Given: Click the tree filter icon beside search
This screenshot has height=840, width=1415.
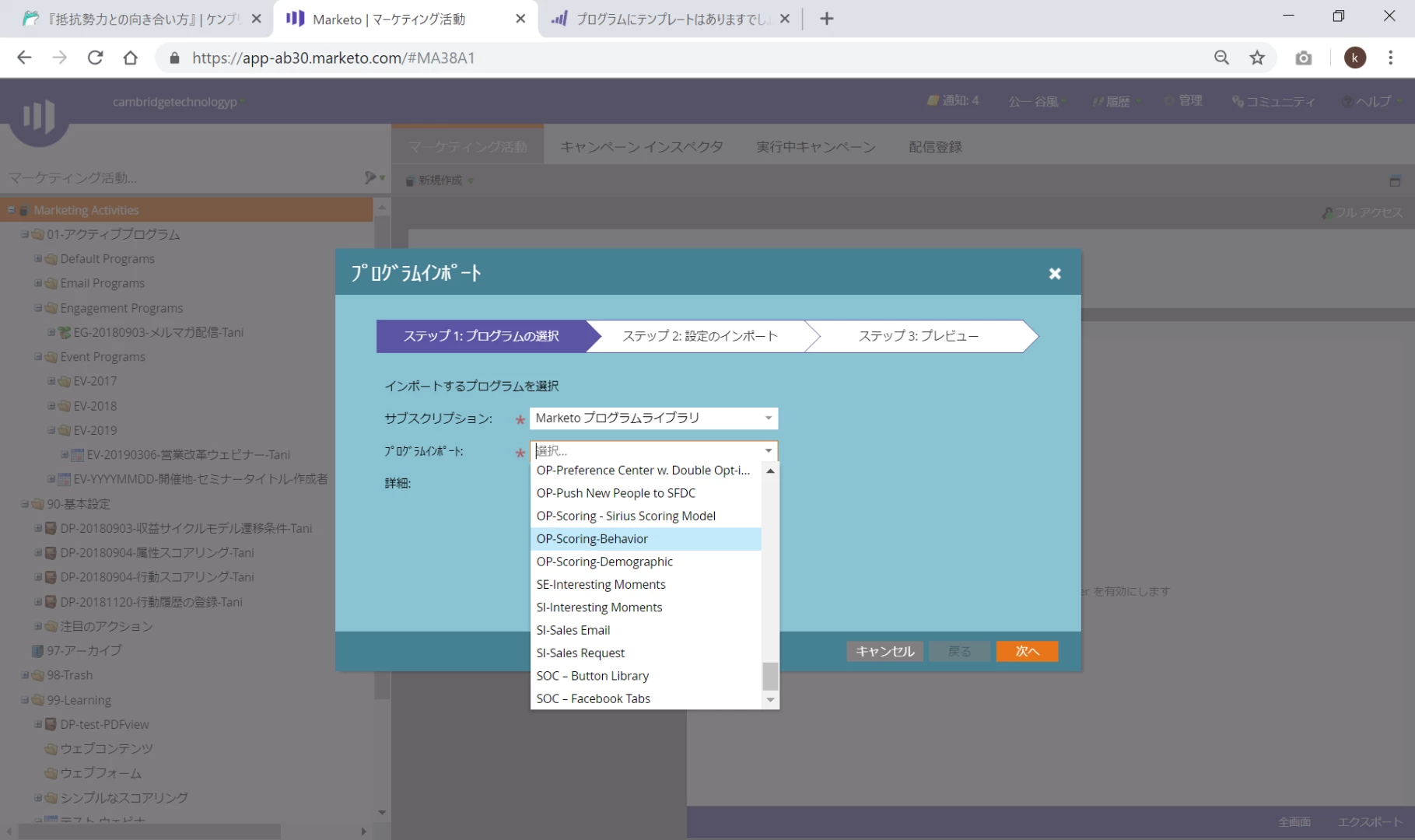Looking at the screenshot, I should click(374, 178).
